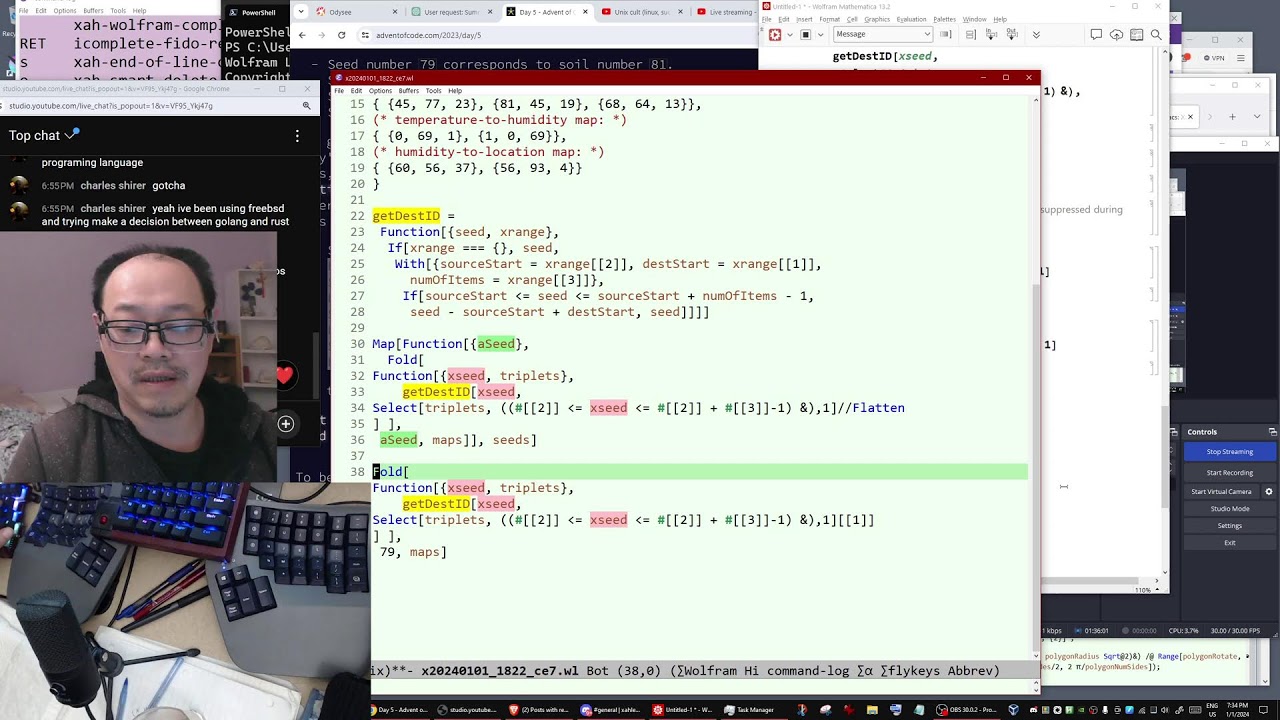
Task: Click Start Recording in OBS controls
Action: pos(1229,472)
